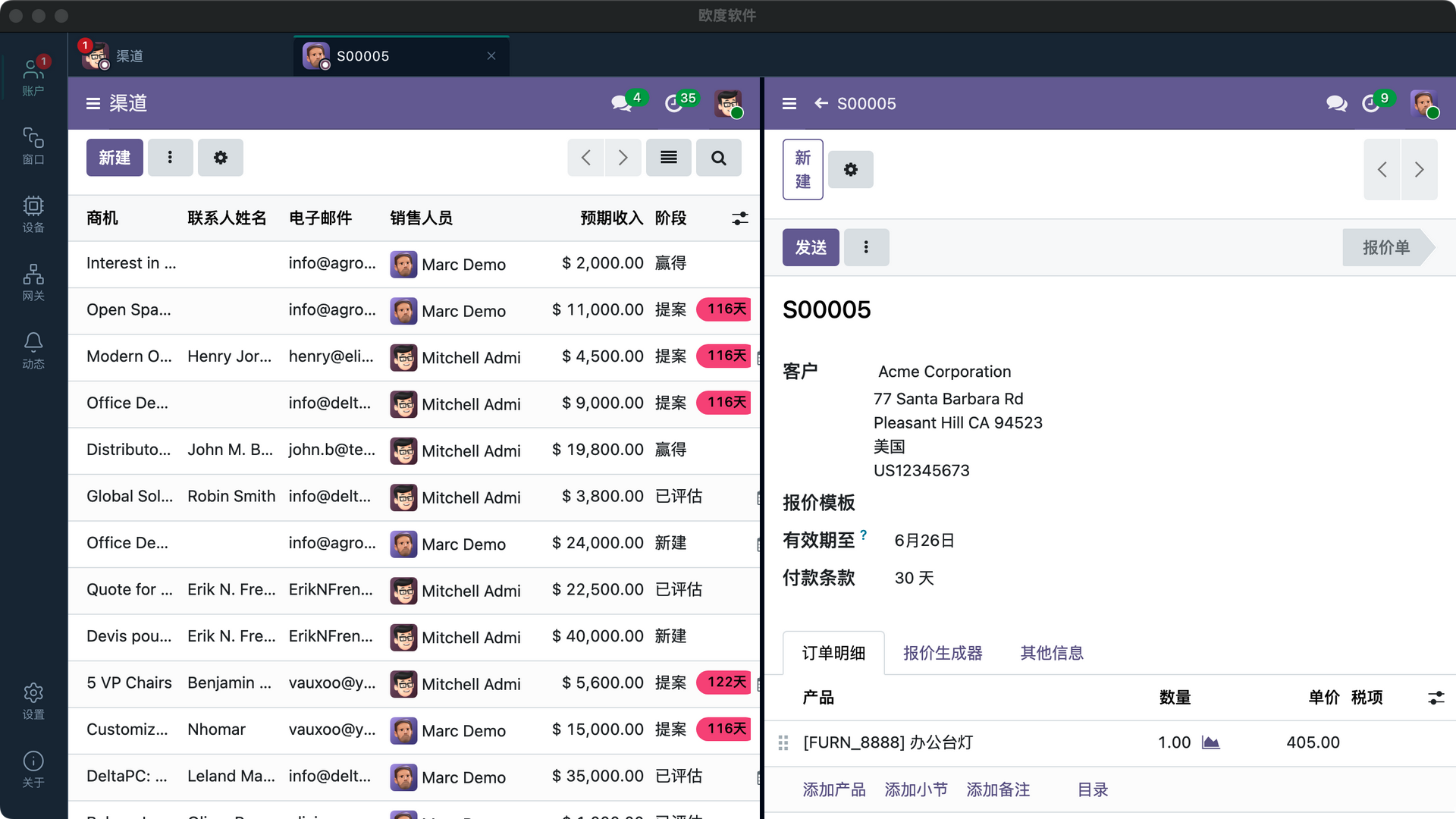Open user avatar in S00005 pane header
This screenshot has height=819, width=1456.
click(x=1423, y=103)
